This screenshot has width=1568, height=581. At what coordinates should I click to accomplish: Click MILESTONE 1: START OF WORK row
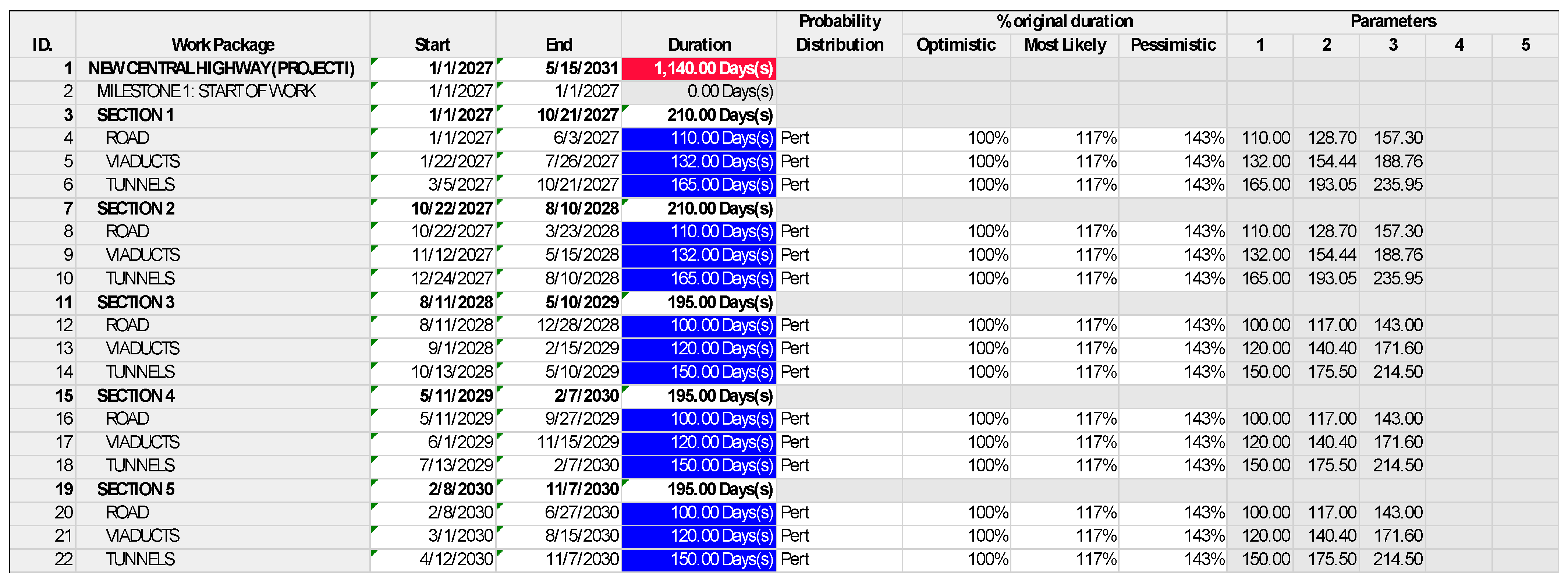[x=206, y=91]
